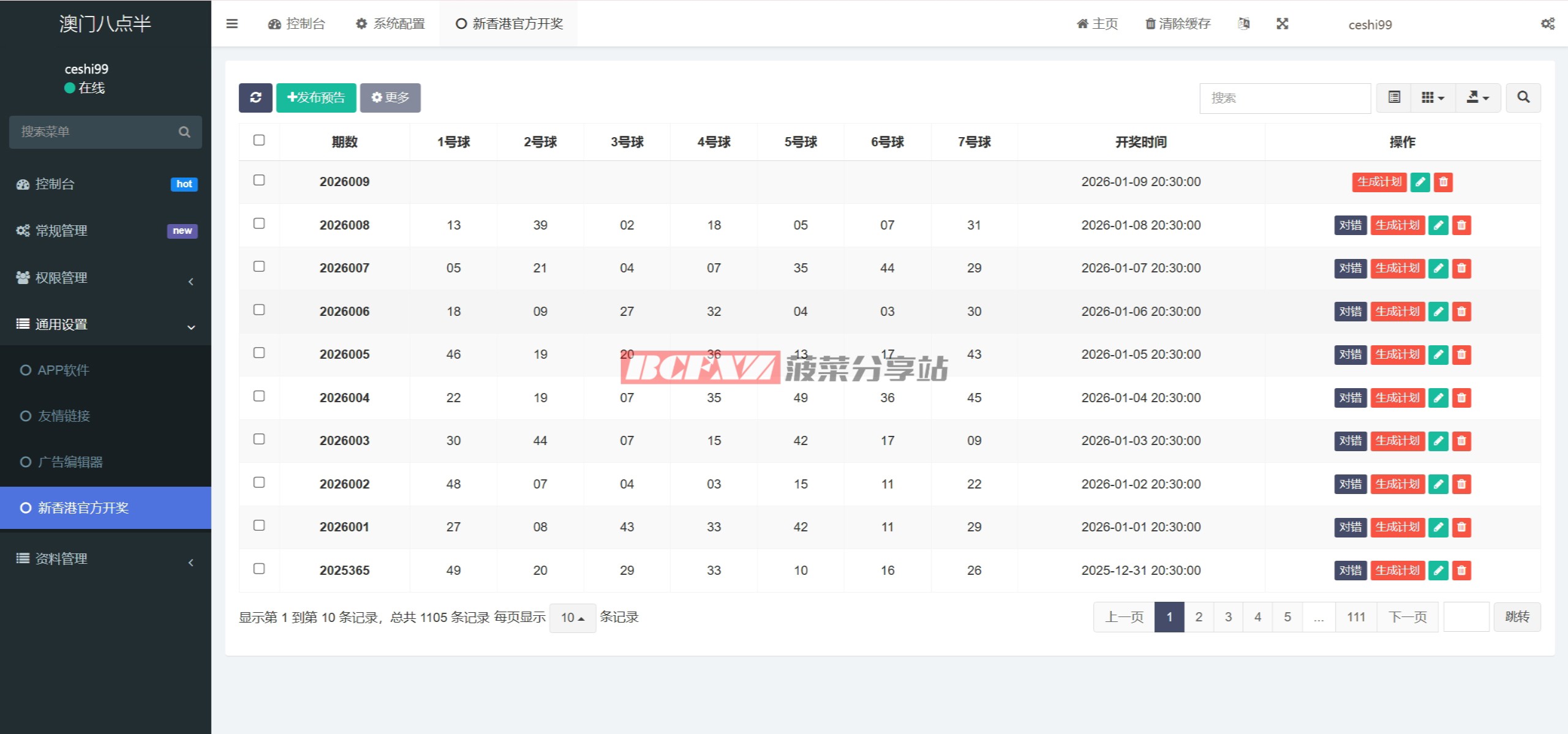Click 生成计划 for period 2026006

1397,312
